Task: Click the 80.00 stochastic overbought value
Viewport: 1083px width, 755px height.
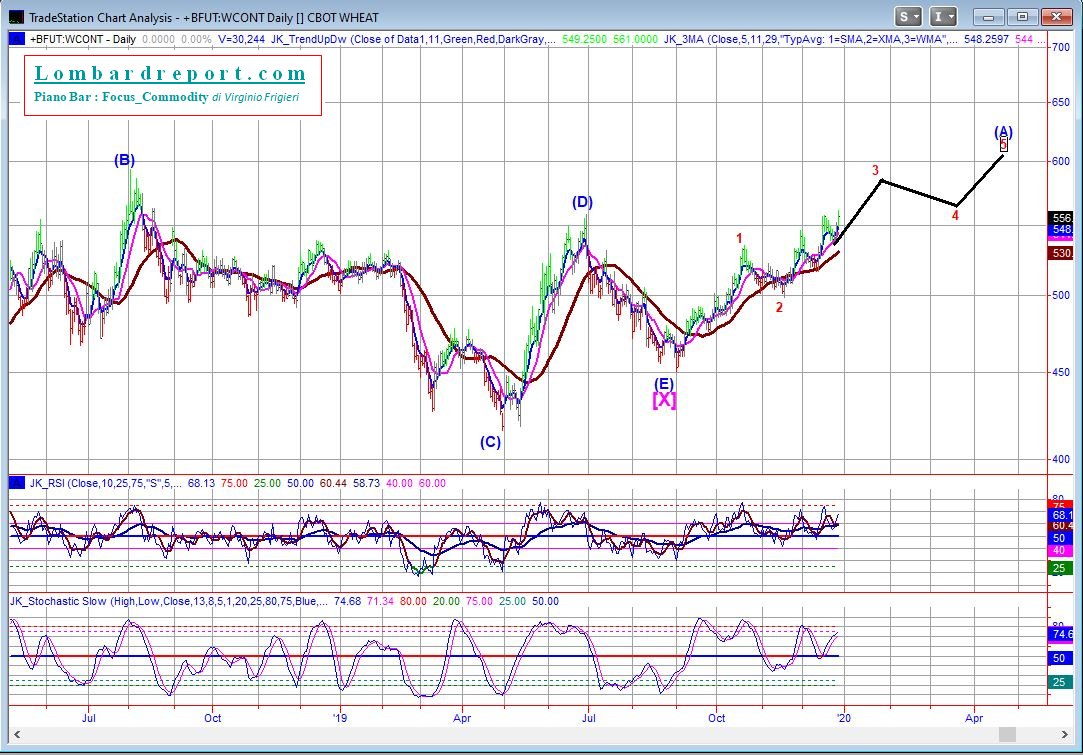Action: point(413,601)
